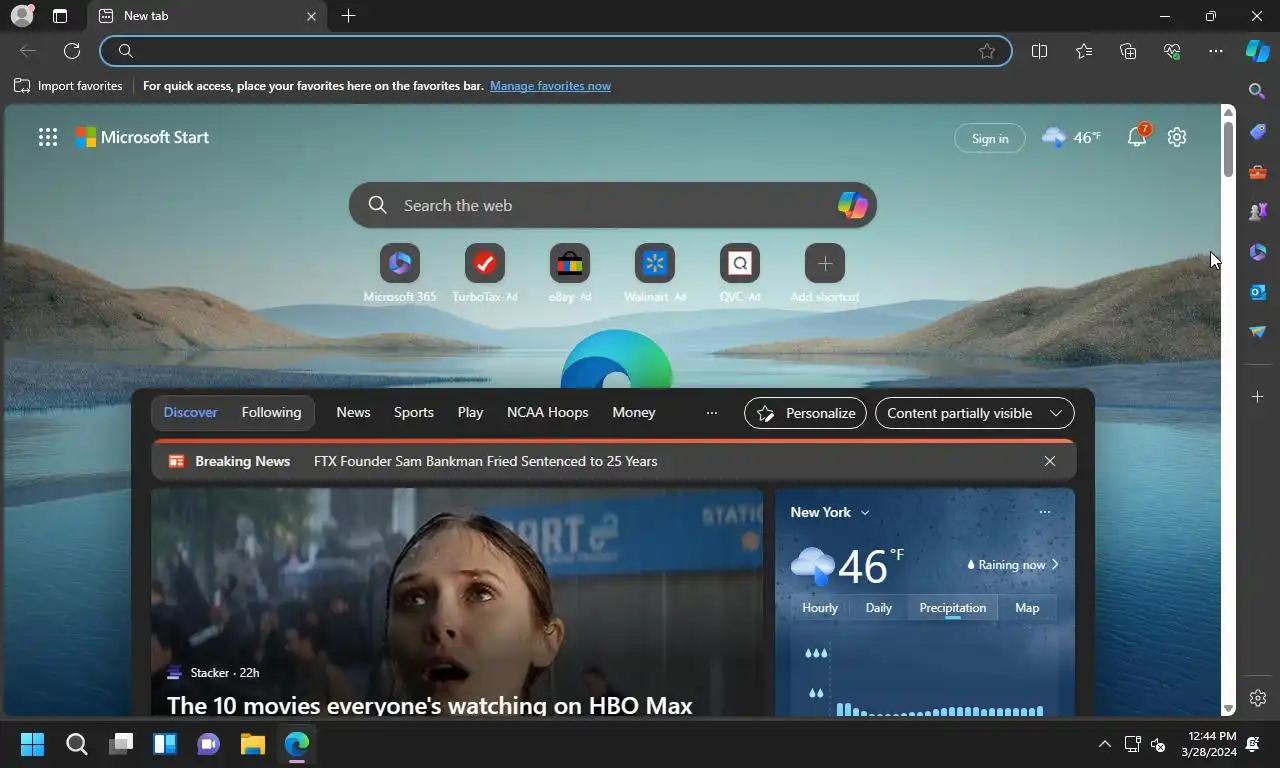The height and width of the screenshot is (768, 1280).
Task: Open sidebar settings gear at bottom
Action: (1258, 698)
